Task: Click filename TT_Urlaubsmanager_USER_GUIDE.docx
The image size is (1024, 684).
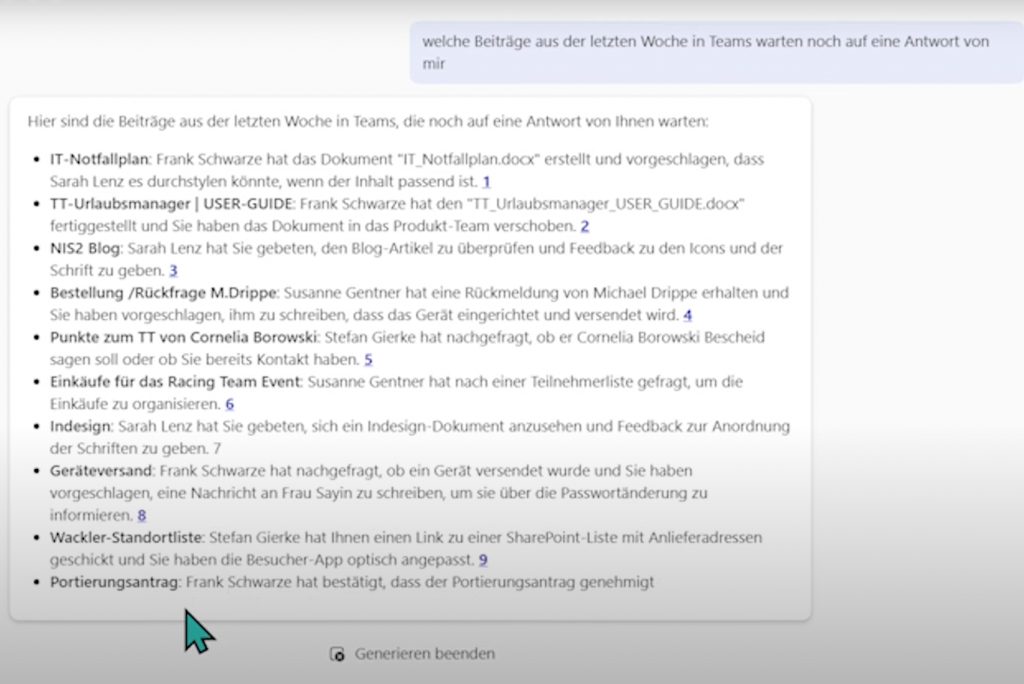Action: [605, 204]
